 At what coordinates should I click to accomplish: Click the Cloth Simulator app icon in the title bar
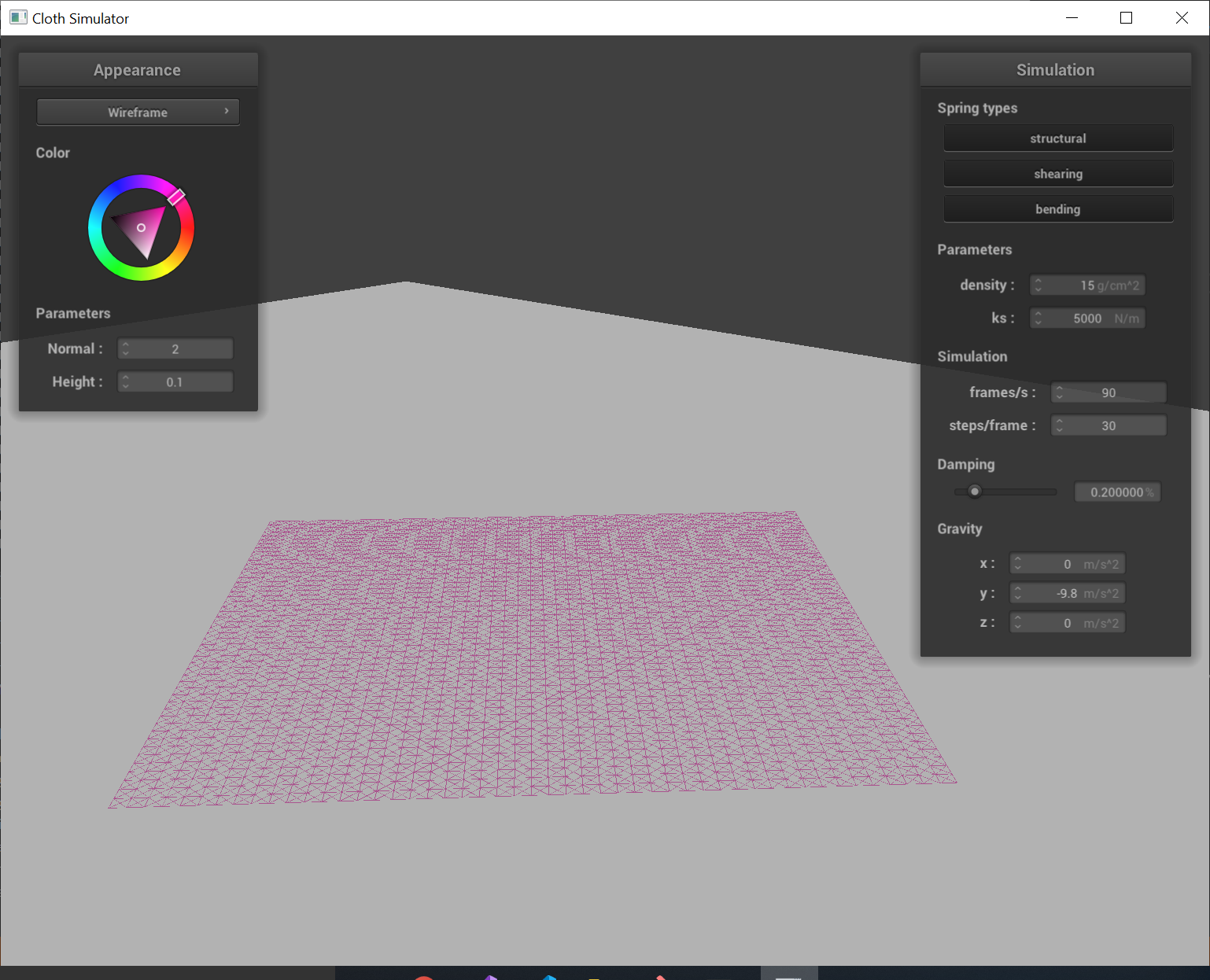(18, 17)
